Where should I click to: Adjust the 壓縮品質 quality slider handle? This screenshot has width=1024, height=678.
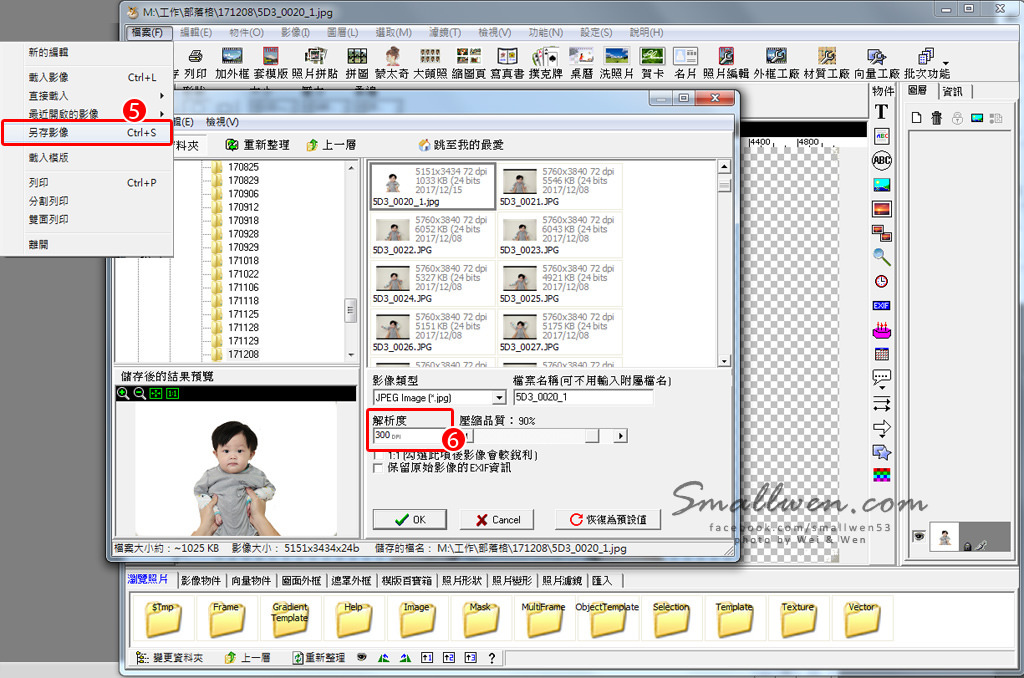tap(592, 436)
